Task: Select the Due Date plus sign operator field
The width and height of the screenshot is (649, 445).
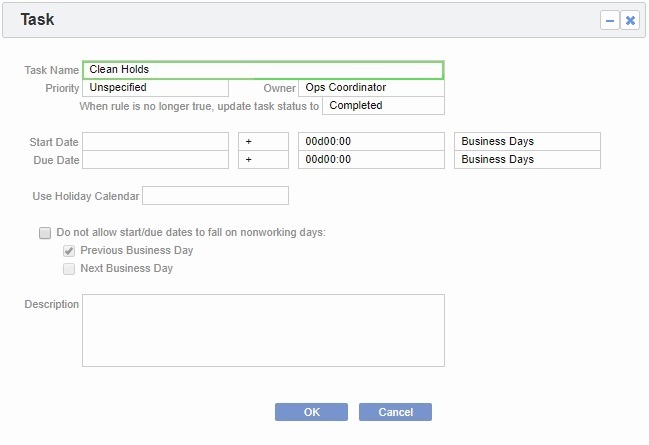Action: [x=263, y=160]
